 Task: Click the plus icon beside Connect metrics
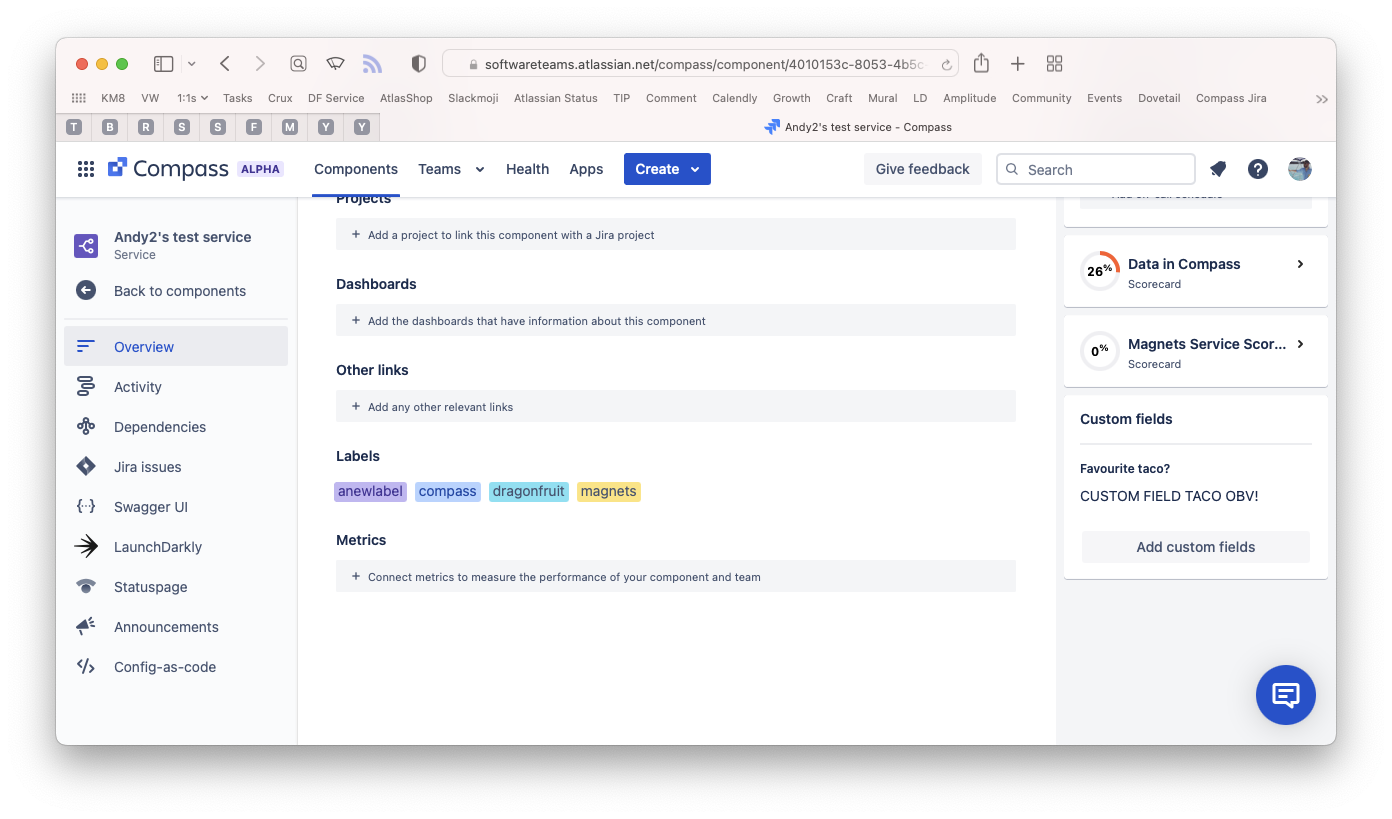356,577
